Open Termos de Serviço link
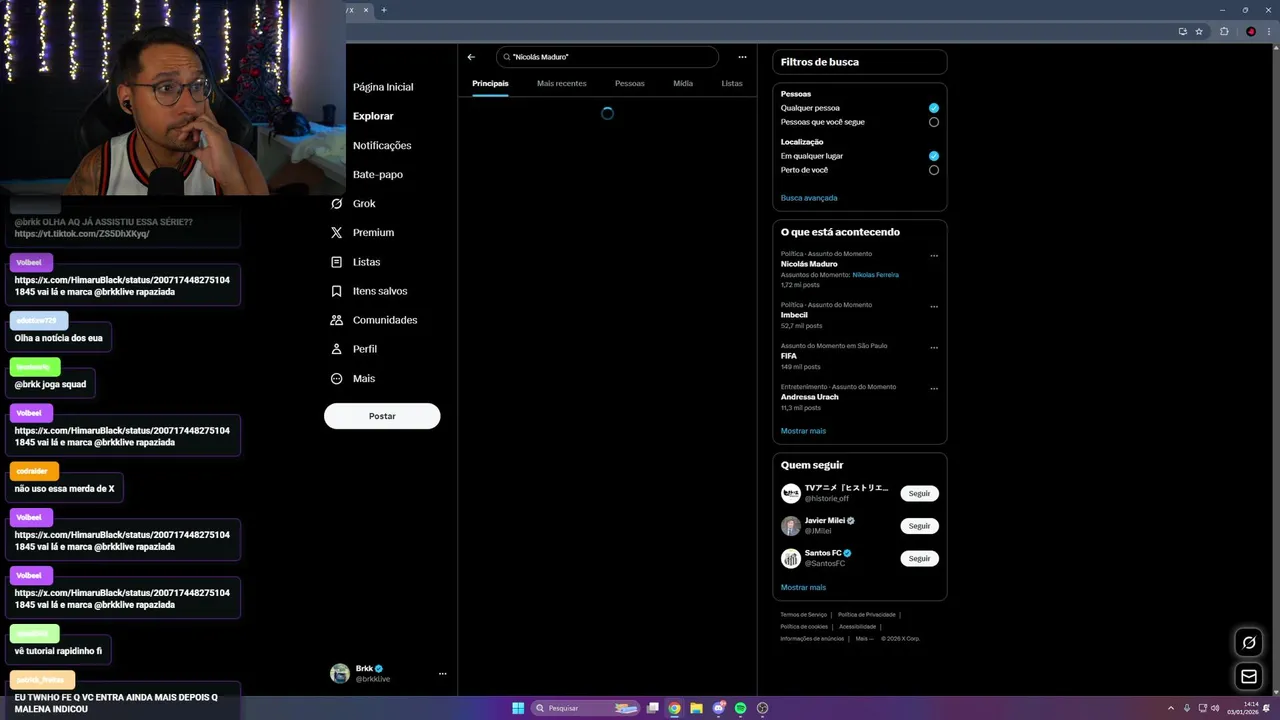The height and width of the screenshot is (720, 1280). [x=804, y=614]
